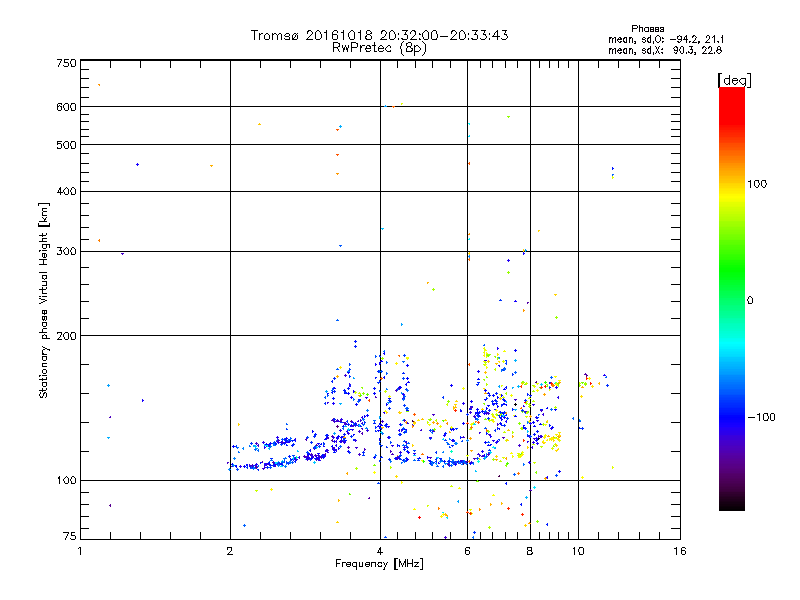
Task: Click the y-axis tick label '100'
Action: point(66,481)
